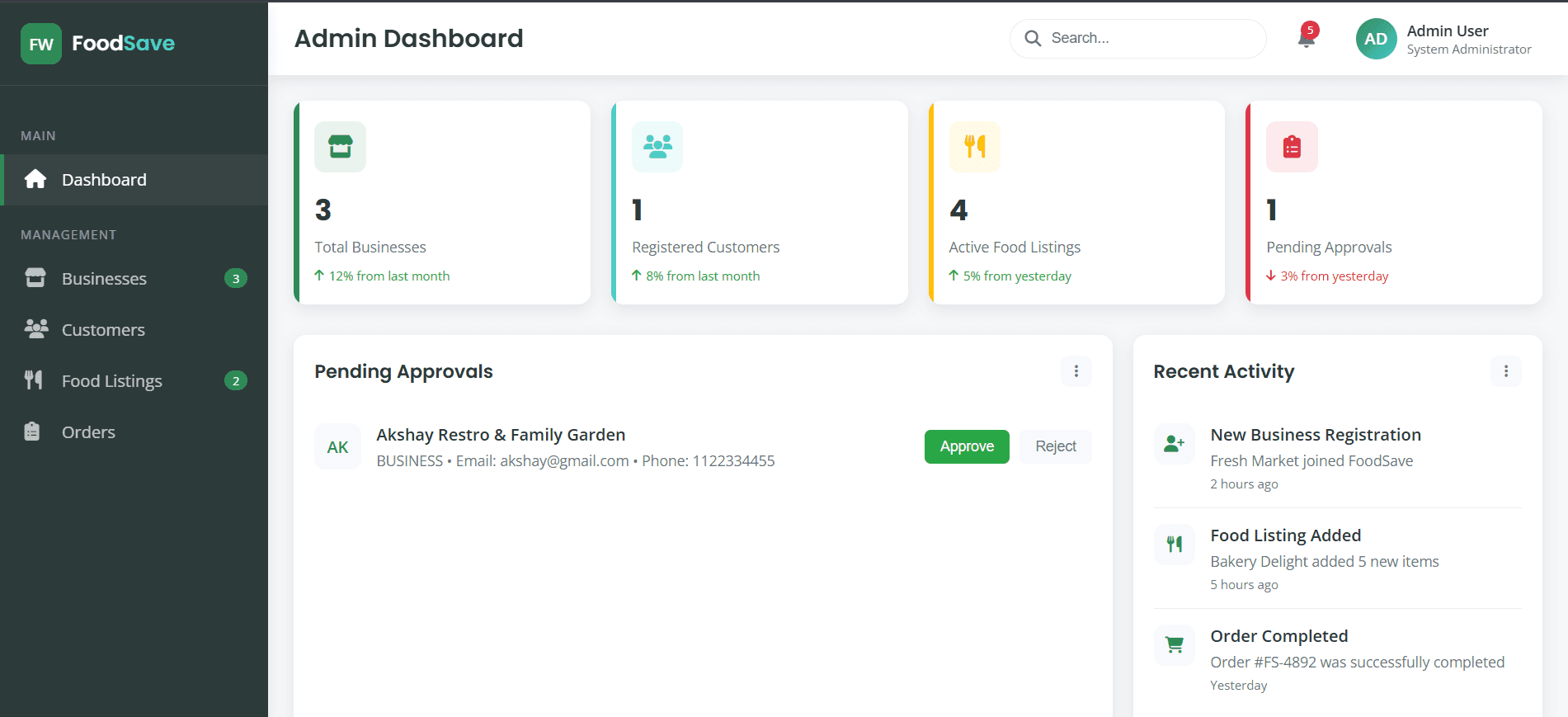1568x717 pixels.
Task: Click '3% from yesterday' trend text
Action: coord(1335,276)
